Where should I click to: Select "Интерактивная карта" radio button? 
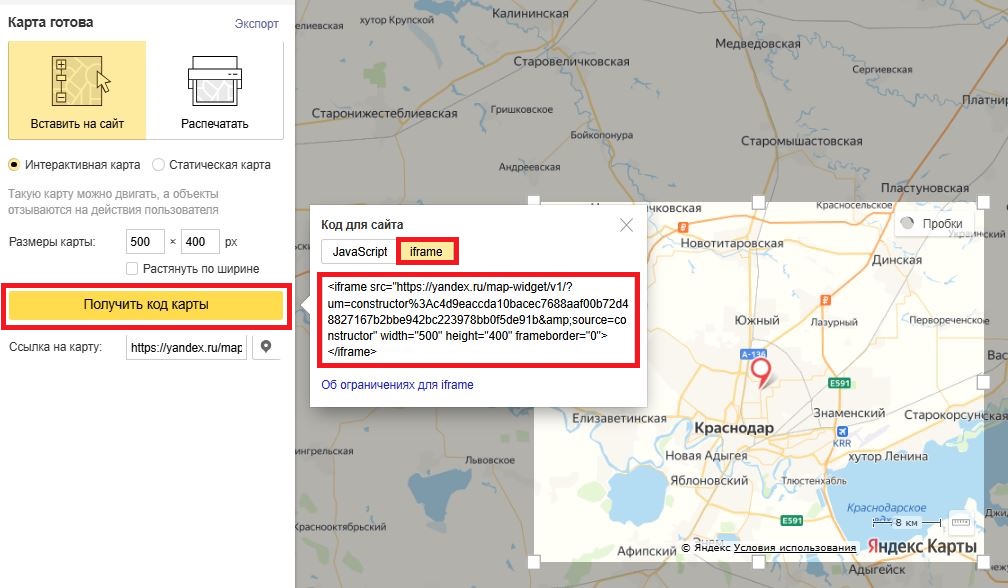point(14,165)
